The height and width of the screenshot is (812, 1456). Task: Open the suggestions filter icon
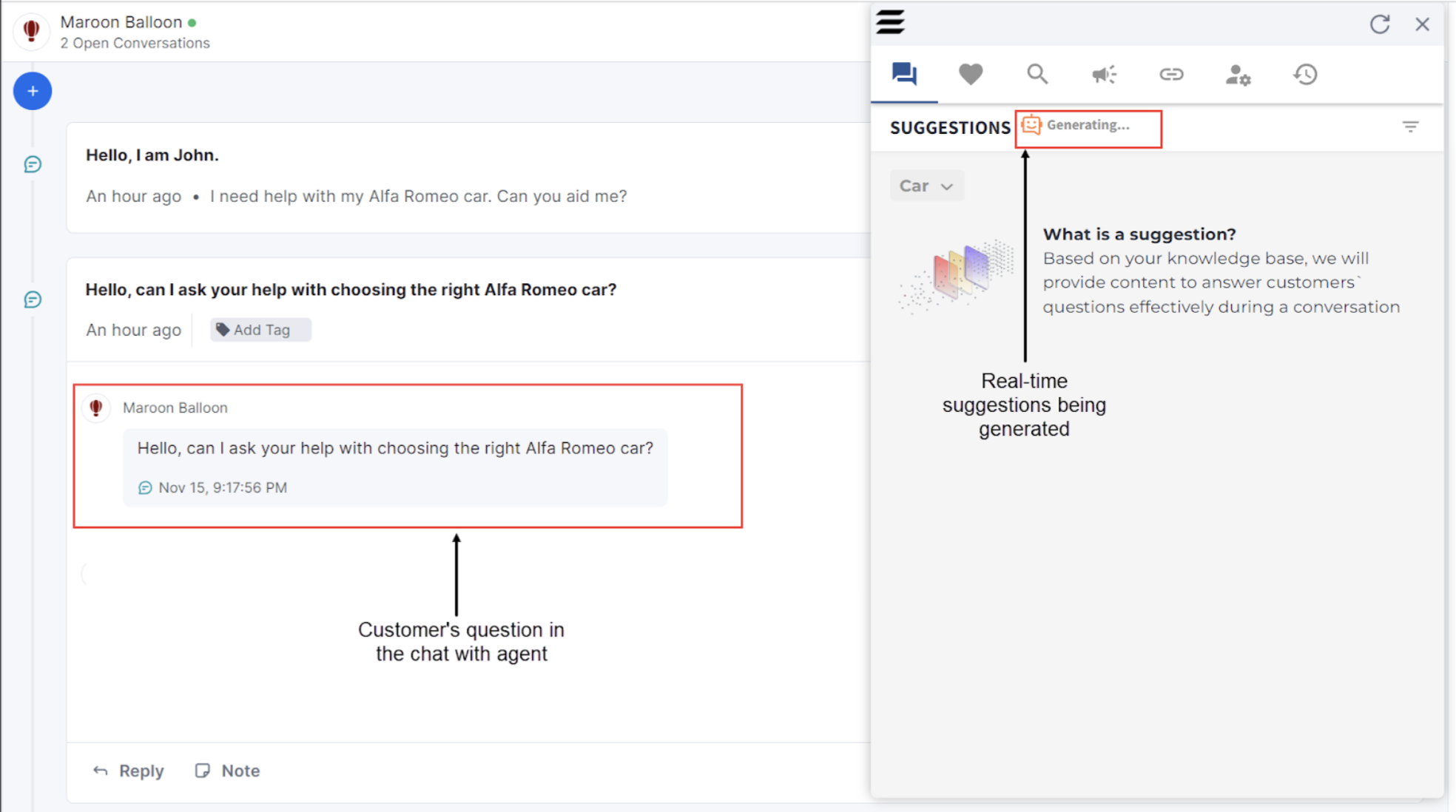click(x=1410, y=127)
